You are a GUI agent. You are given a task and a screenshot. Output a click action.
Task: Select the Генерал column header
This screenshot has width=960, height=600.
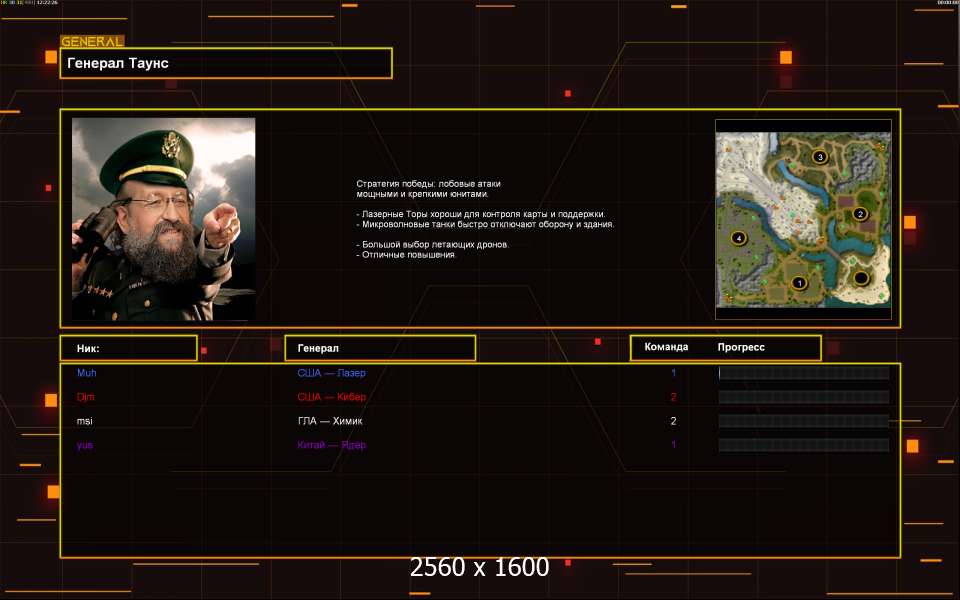pyautogui.click(x=380, y=348)
